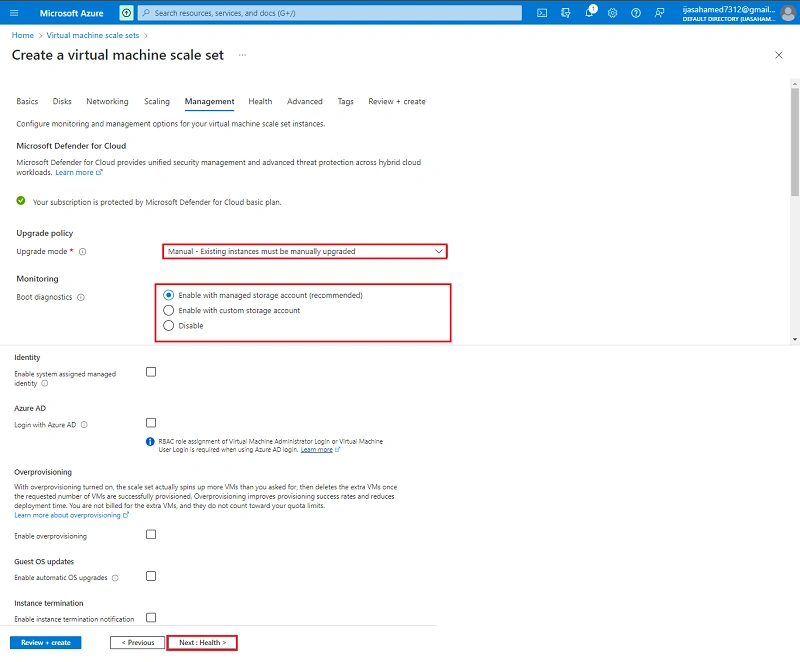Open the notifications bell
This screenshot has height=662, width=800.
click(x=589, y=12)
